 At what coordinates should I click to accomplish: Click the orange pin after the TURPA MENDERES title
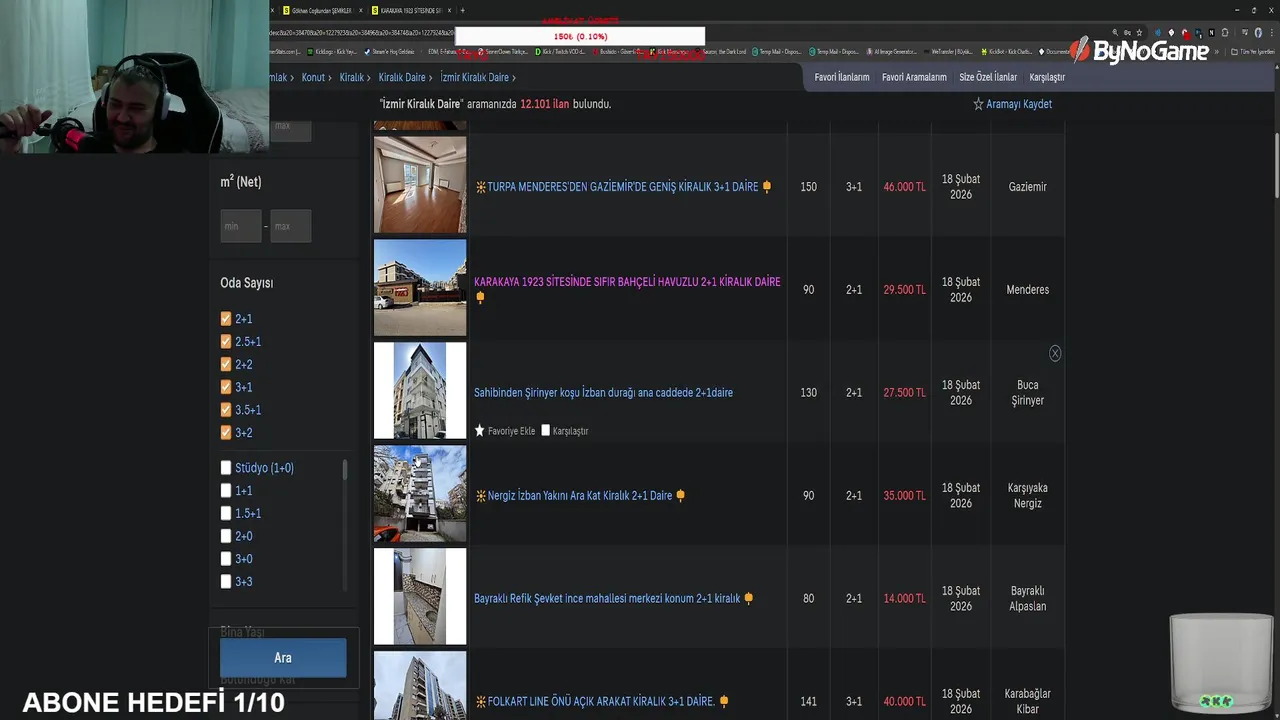767,187
